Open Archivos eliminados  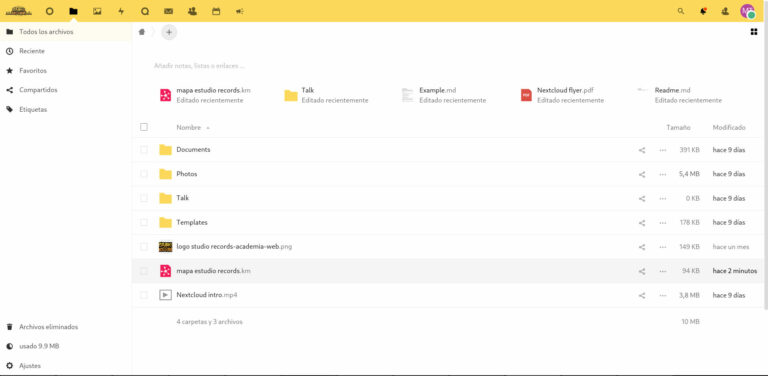pyautogui.click(x=66, y=327)
